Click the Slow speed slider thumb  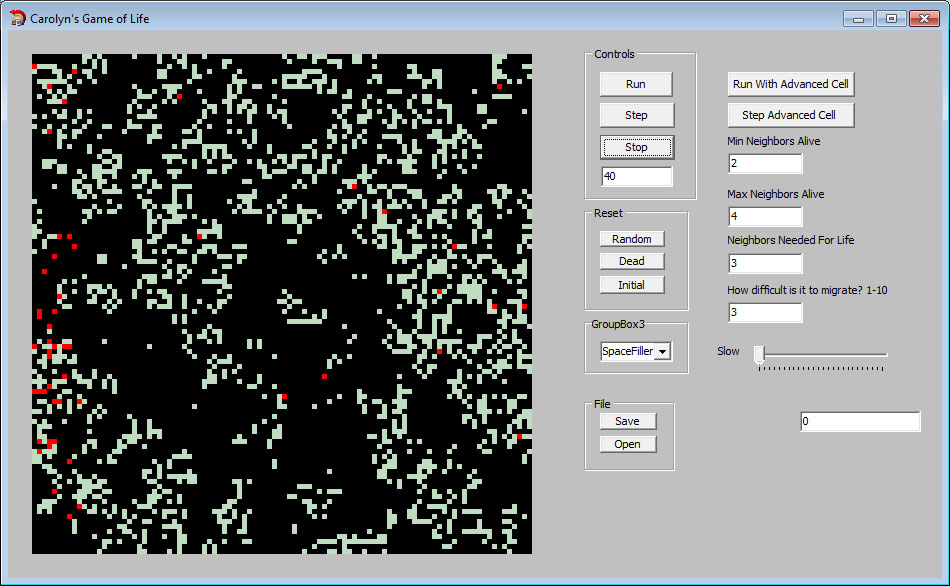(x=759, y=355)
